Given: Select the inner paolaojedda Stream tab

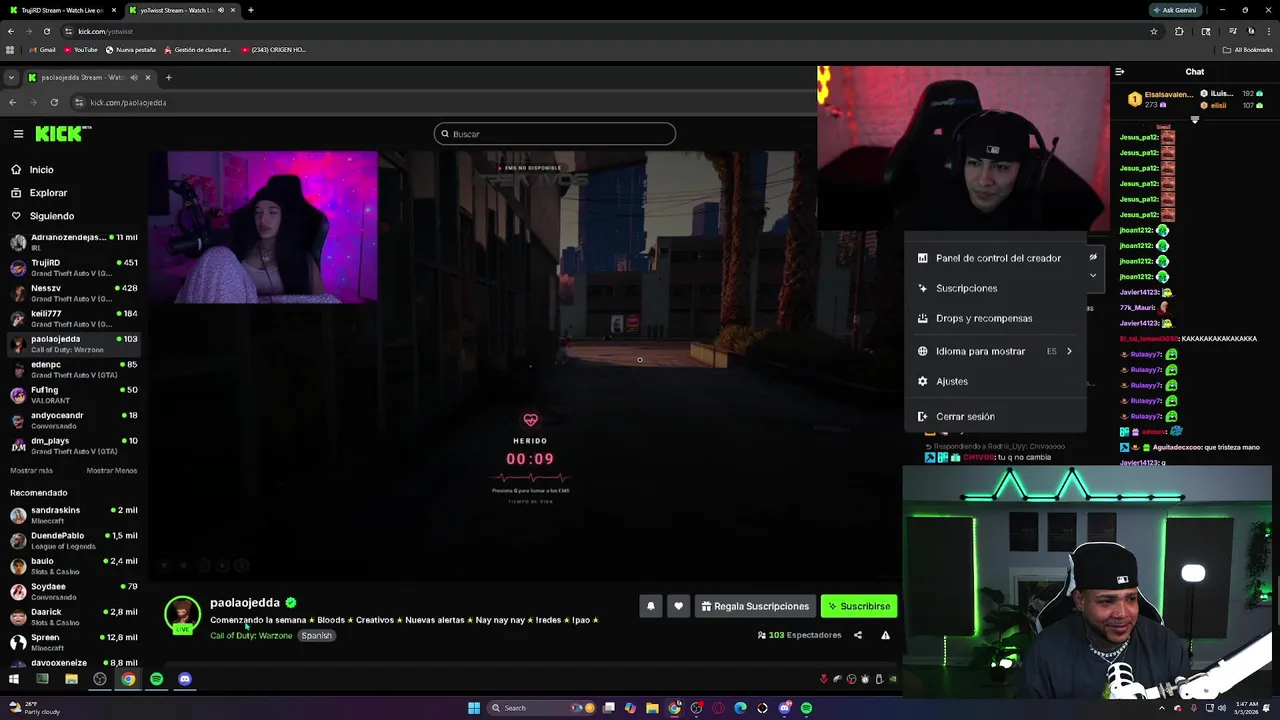Looking at the screenshot, I should pos(88,77).
